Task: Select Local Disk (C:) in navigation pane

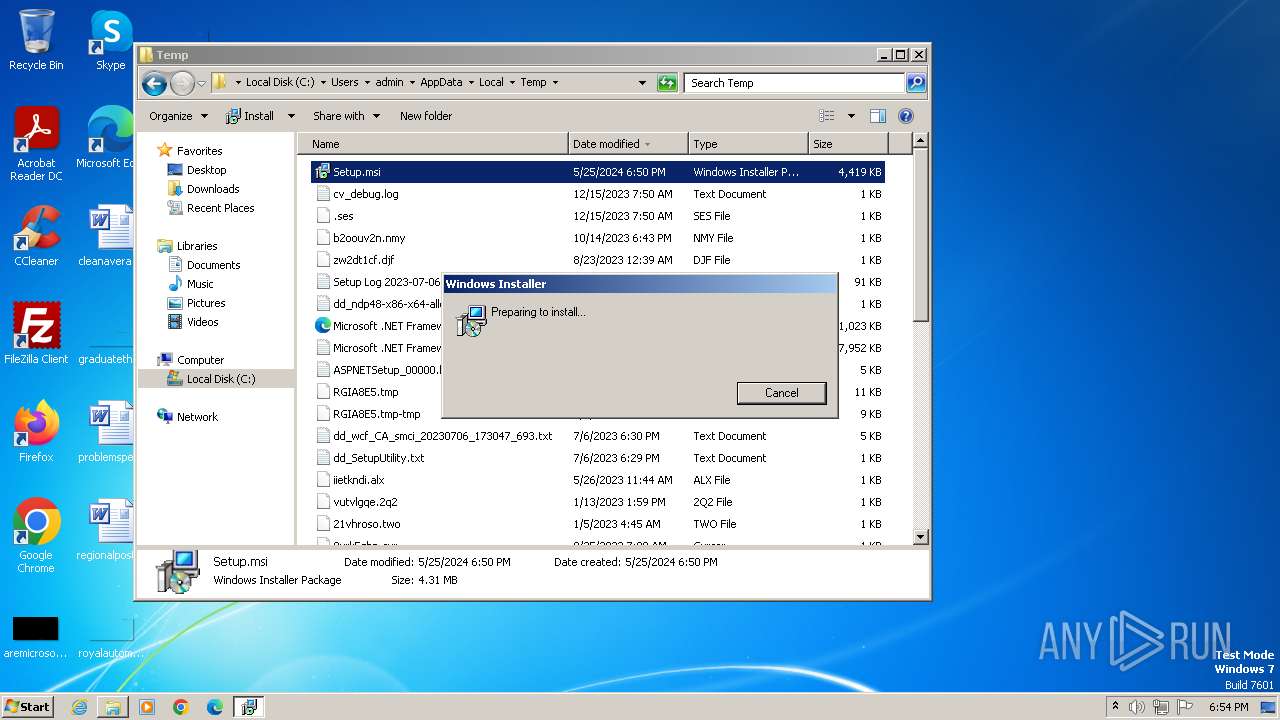Action: (220, 379)
